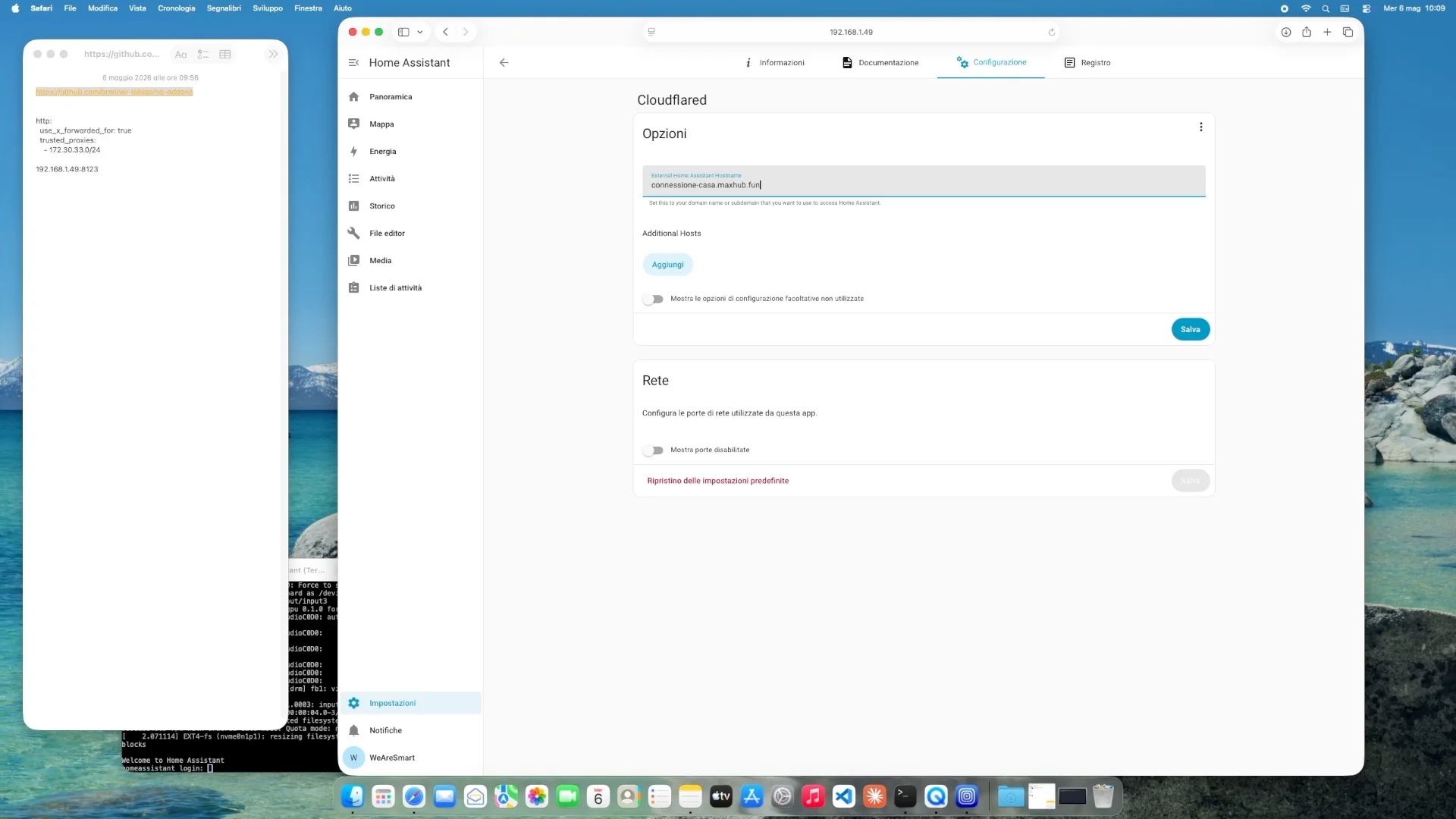Open Media play icon in sidebar
Screen dimensions: 1456x819
click(x=353, y=261)
